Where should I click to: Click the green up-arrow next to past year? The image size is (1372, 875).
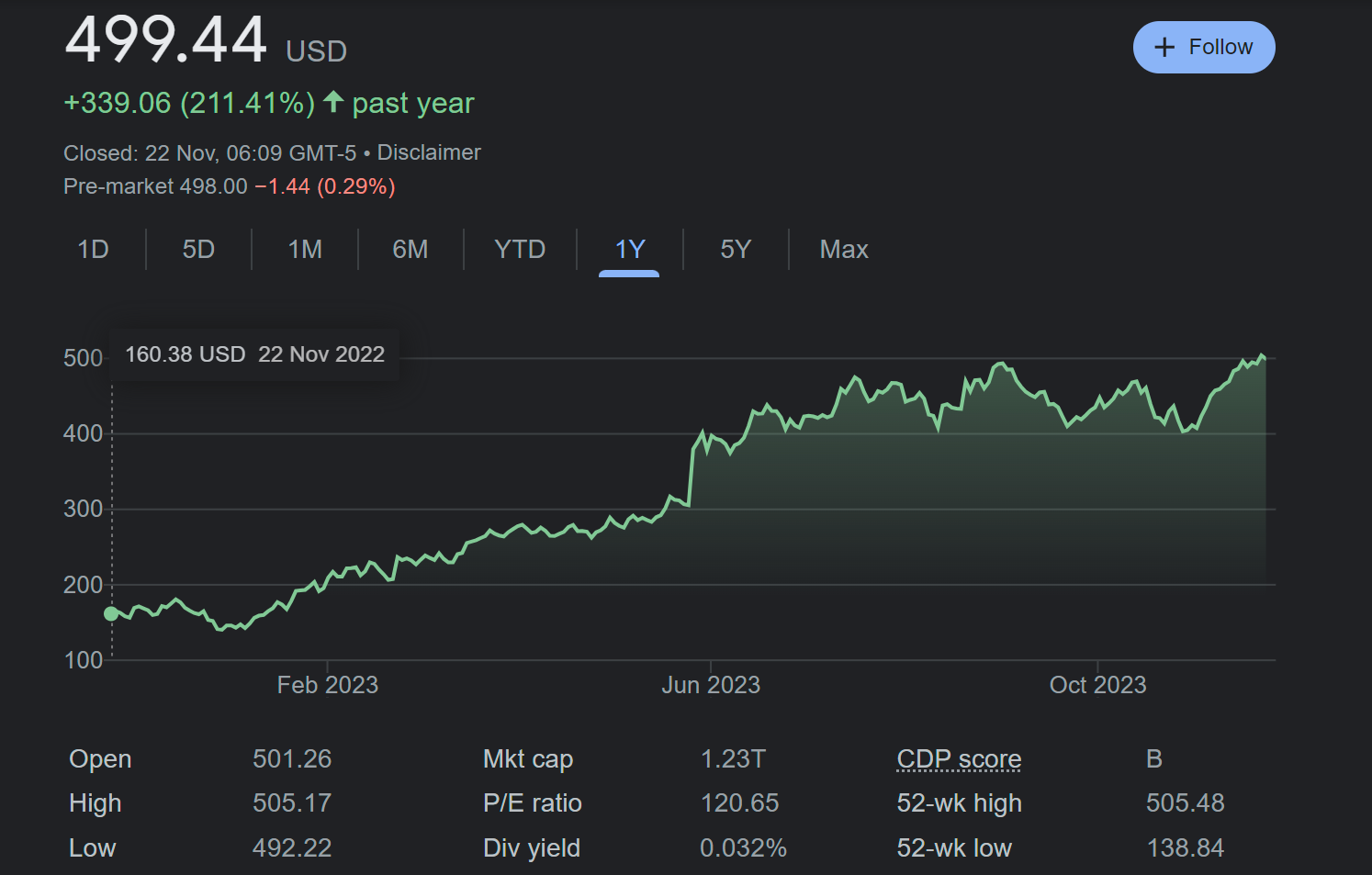[x=333, y=101]
